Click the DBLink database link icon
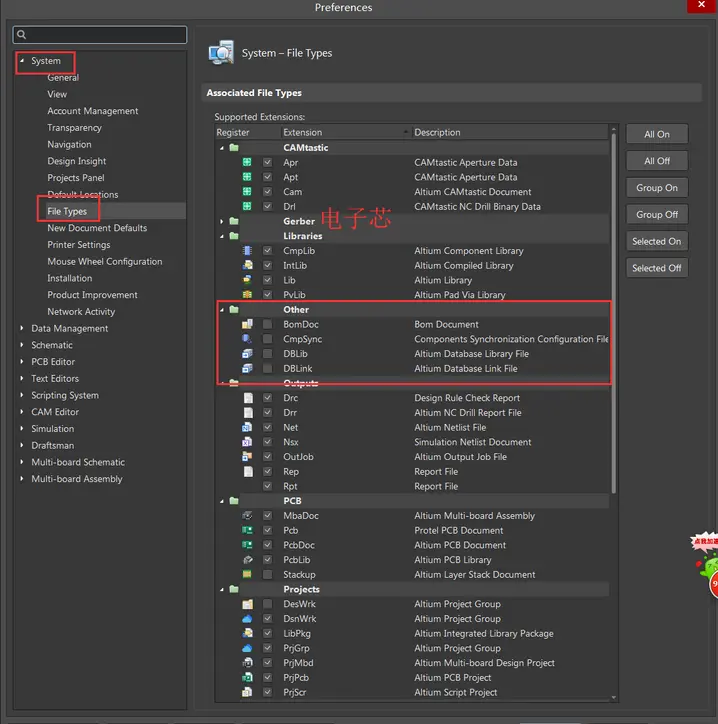This screenshot has height=724, width=718. (x=247, y=368)
